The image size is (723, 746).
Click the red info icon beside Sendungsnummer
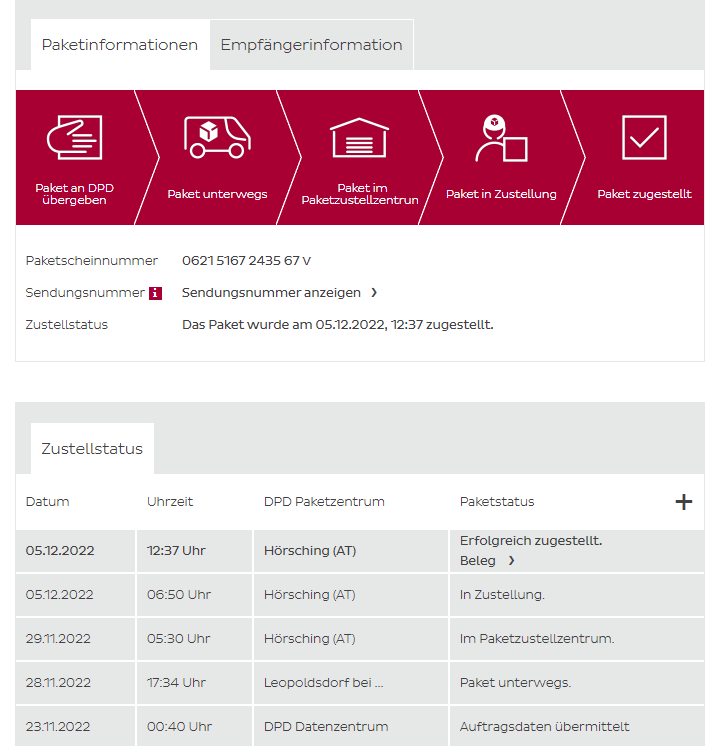tap(155, 293)
